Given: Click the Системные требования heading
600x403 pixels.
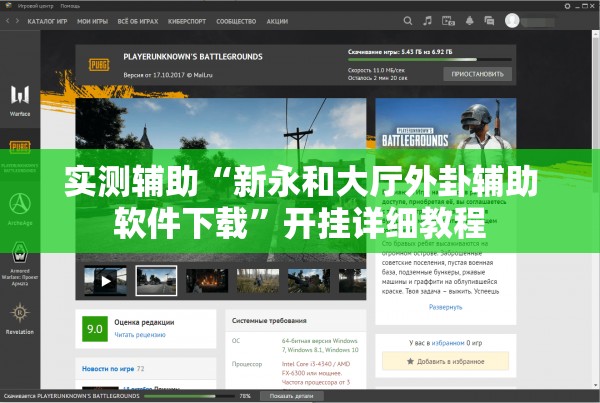Looking at the screenshot, I should (269, 321).
